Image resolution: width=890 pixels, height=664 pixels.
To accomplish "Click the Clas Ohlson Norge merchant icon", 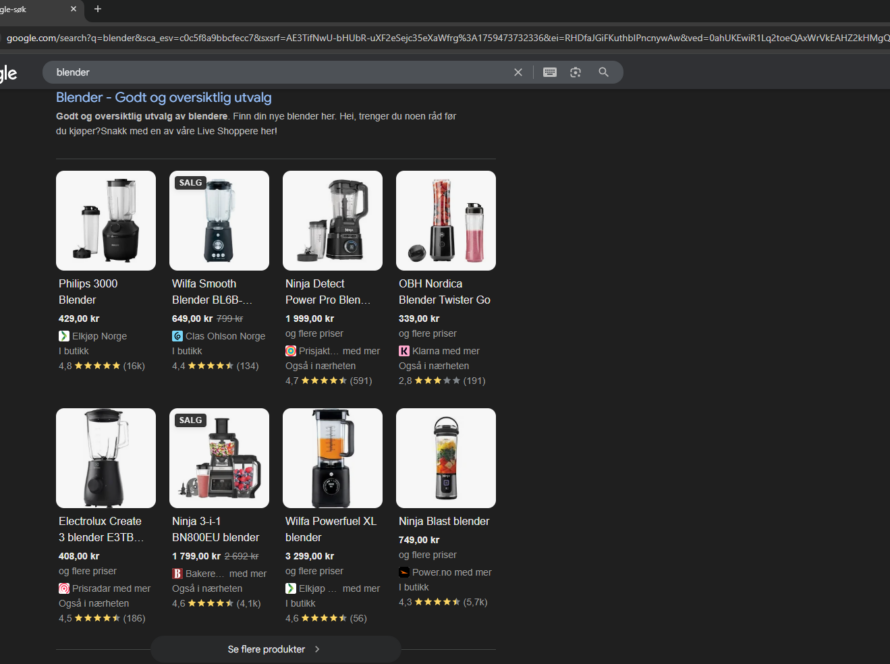I will pyautogui.click(x=177, y=337).
